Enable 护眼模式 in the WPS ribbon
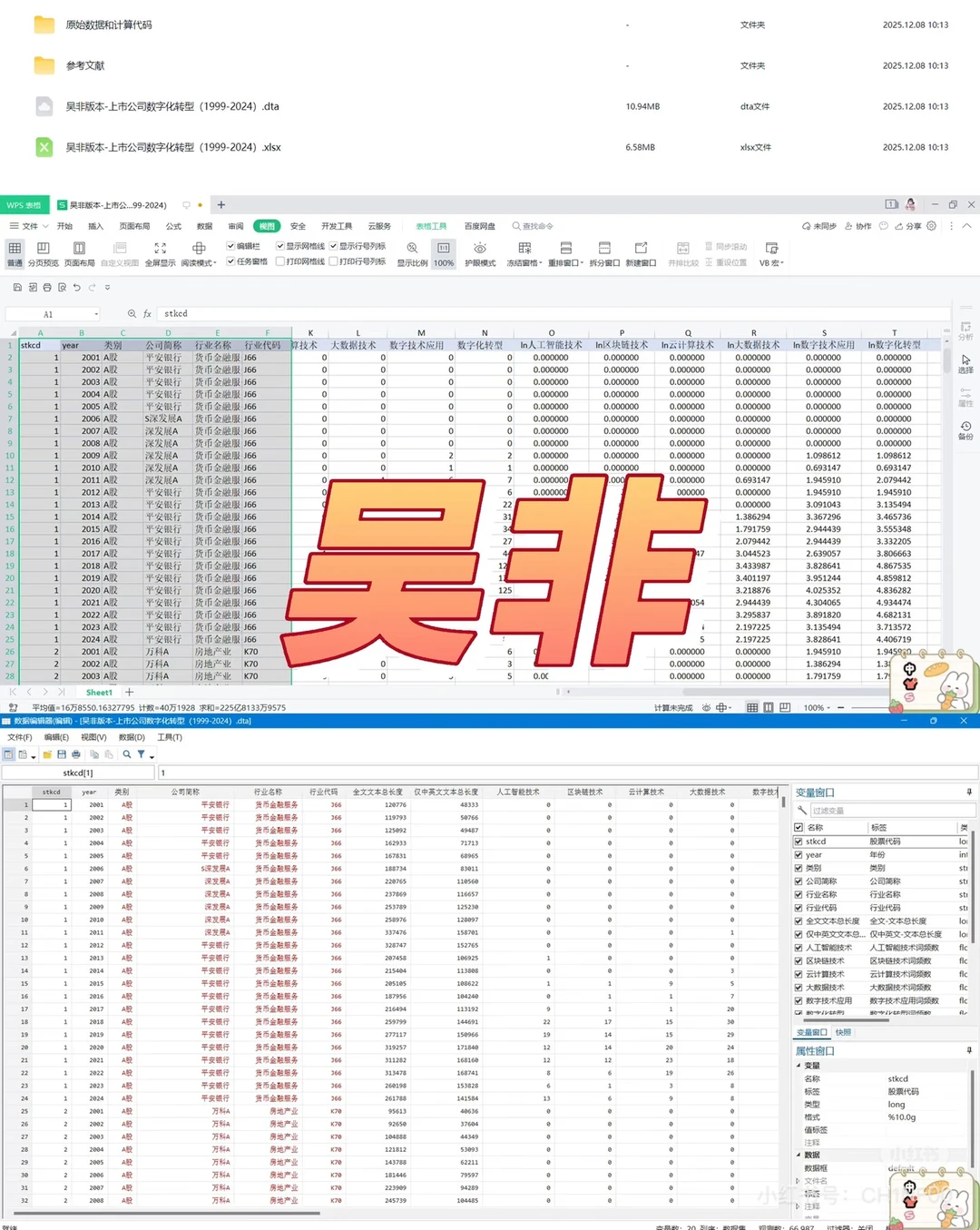Screen dimensions: 980x1230 (480, 251)
